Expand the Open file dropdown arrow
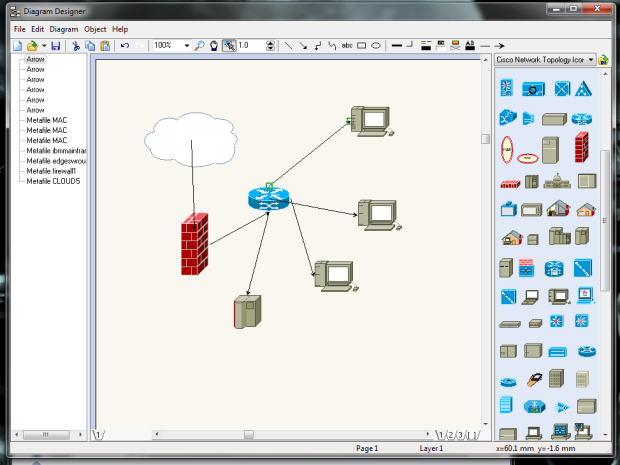 point(44,46)
